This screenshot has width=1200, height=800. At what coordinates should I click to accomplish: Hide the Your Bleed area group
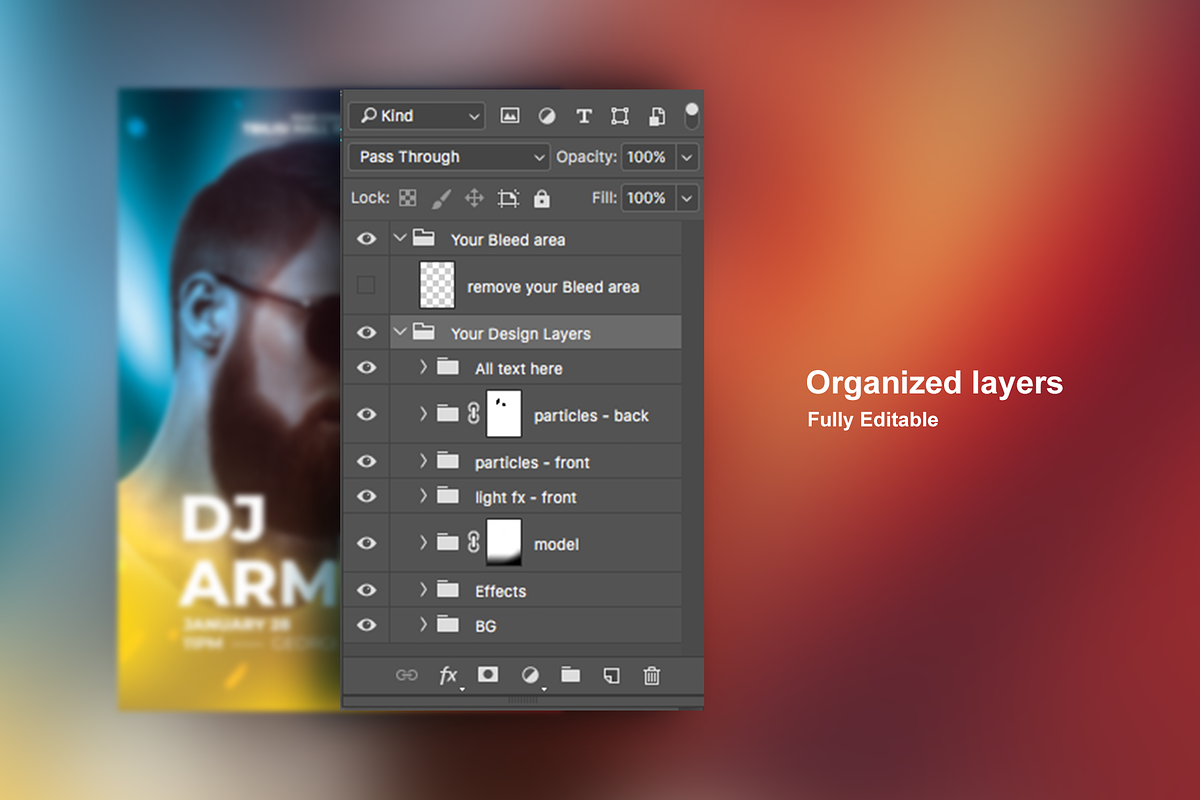coord(366,239)
